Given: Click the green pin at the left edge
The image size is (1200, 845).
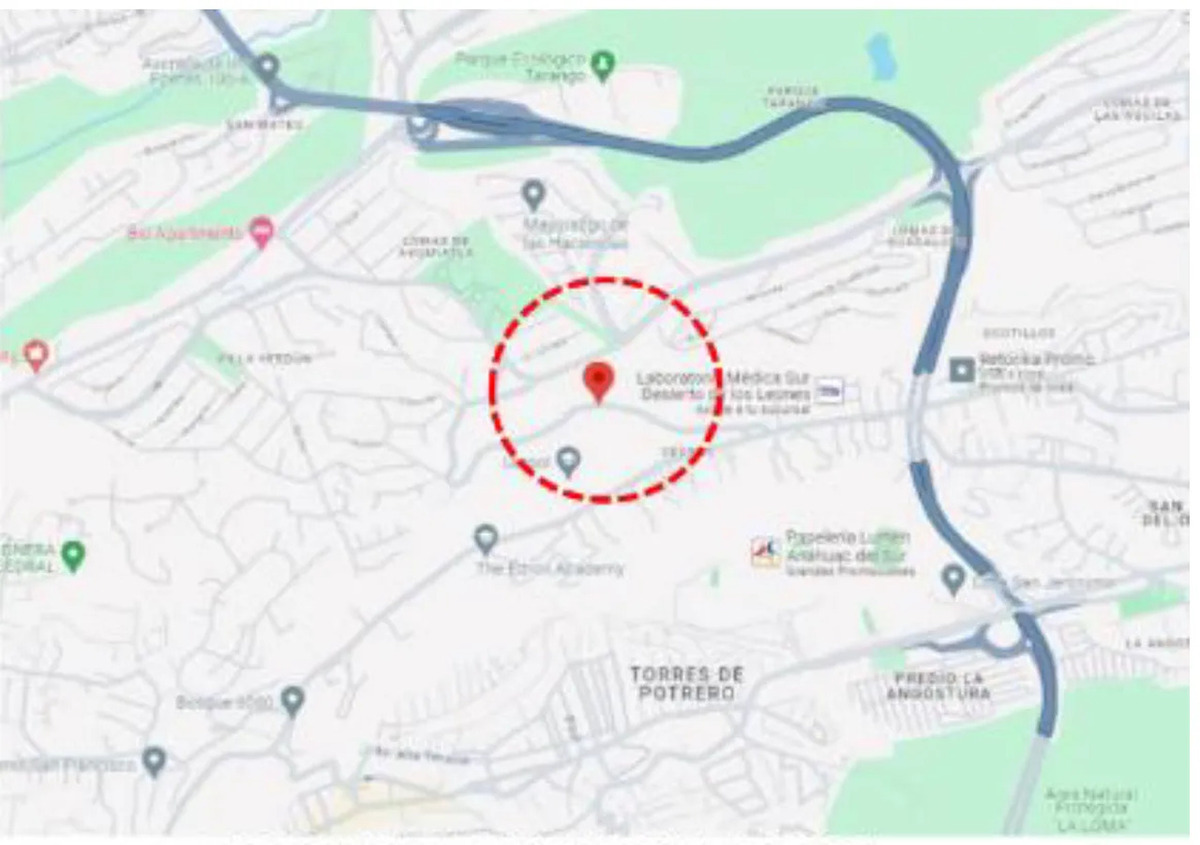Looking at the screenshot, I should [x=72, y=556].
